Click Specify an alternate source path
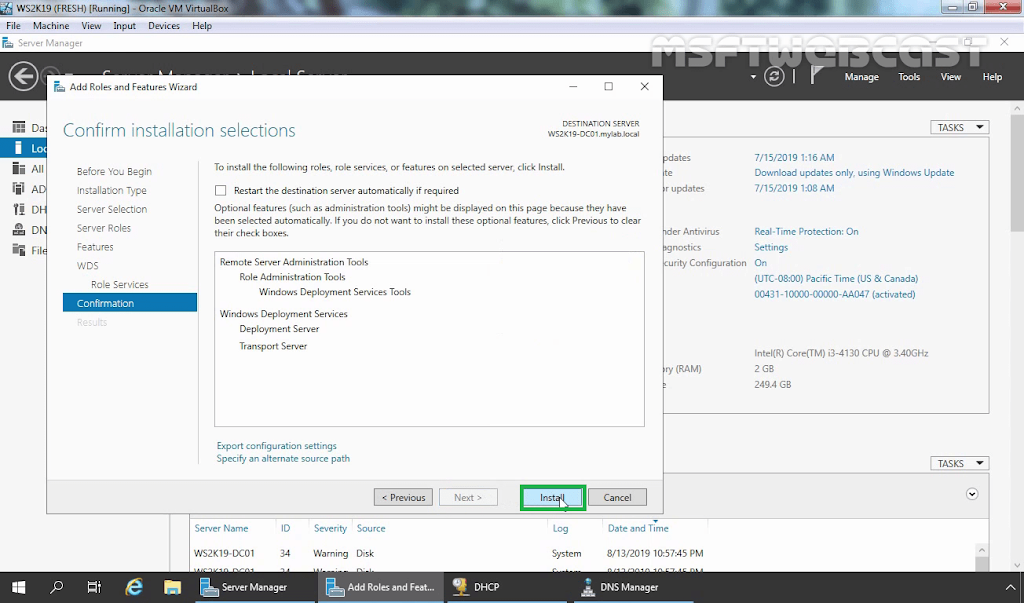Image resolution: width=1024 pixels, height=603 pixels. [283, 459]
